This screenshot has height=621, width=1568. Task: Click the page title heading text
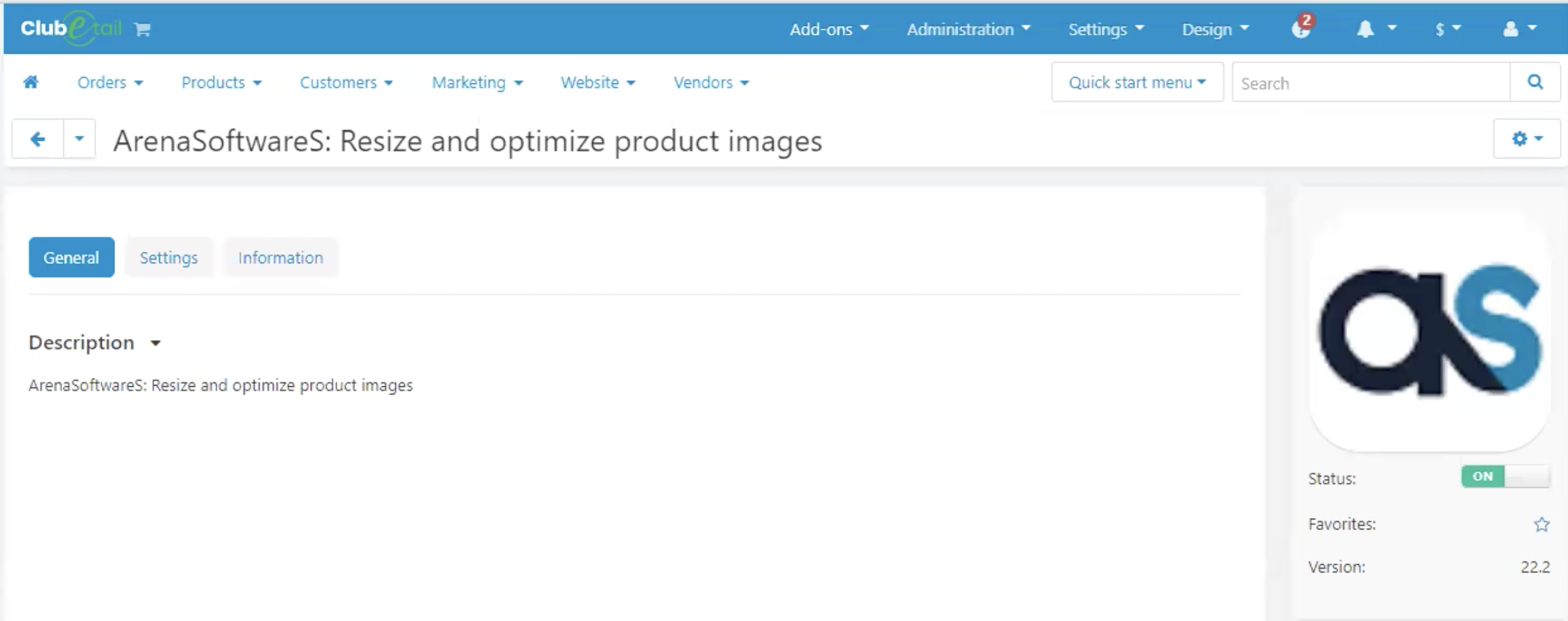click(467, 141)
